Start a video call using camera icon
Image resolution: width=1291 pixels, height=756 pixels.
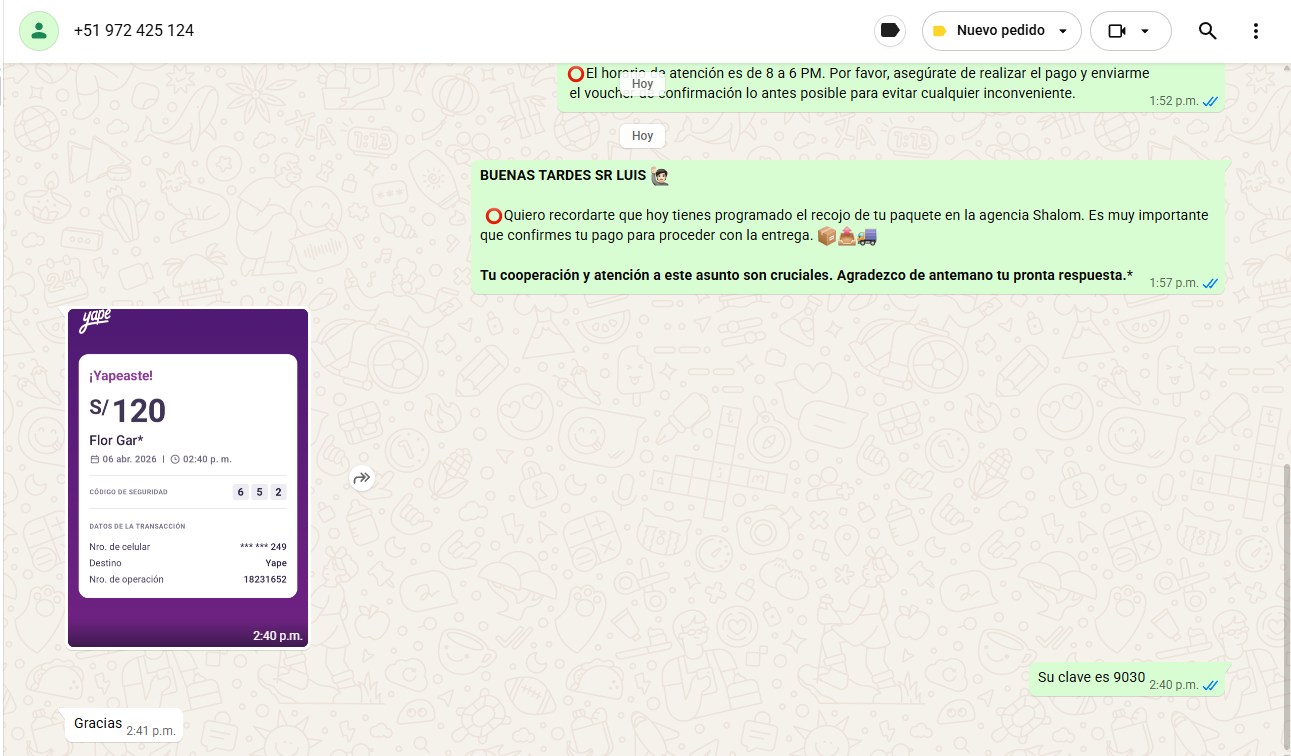point(1117,31)
